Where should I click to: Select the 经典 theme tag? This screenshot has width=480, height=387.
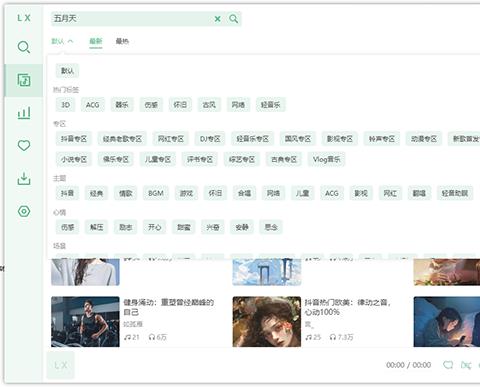click(x=96, y=193)
